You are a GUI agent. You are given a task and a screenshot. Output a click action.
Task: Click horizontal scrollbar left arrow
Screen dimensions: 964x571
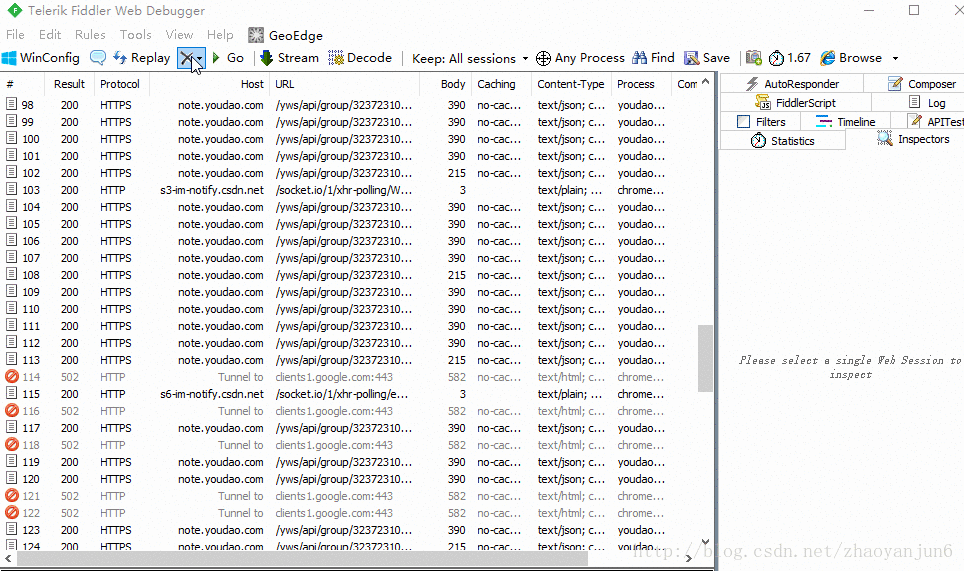coord(8,558)
